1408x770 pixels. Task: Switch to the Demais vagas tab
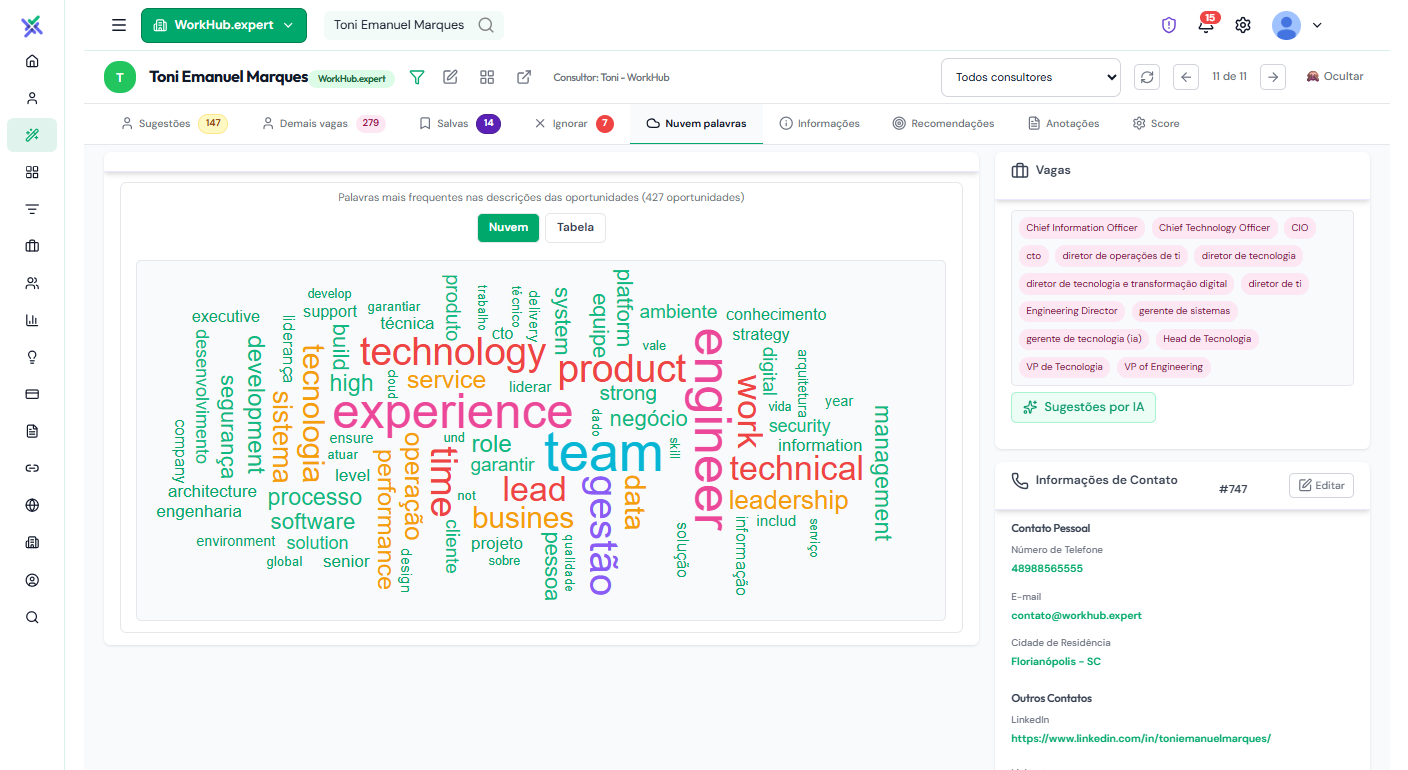(323, 124)
